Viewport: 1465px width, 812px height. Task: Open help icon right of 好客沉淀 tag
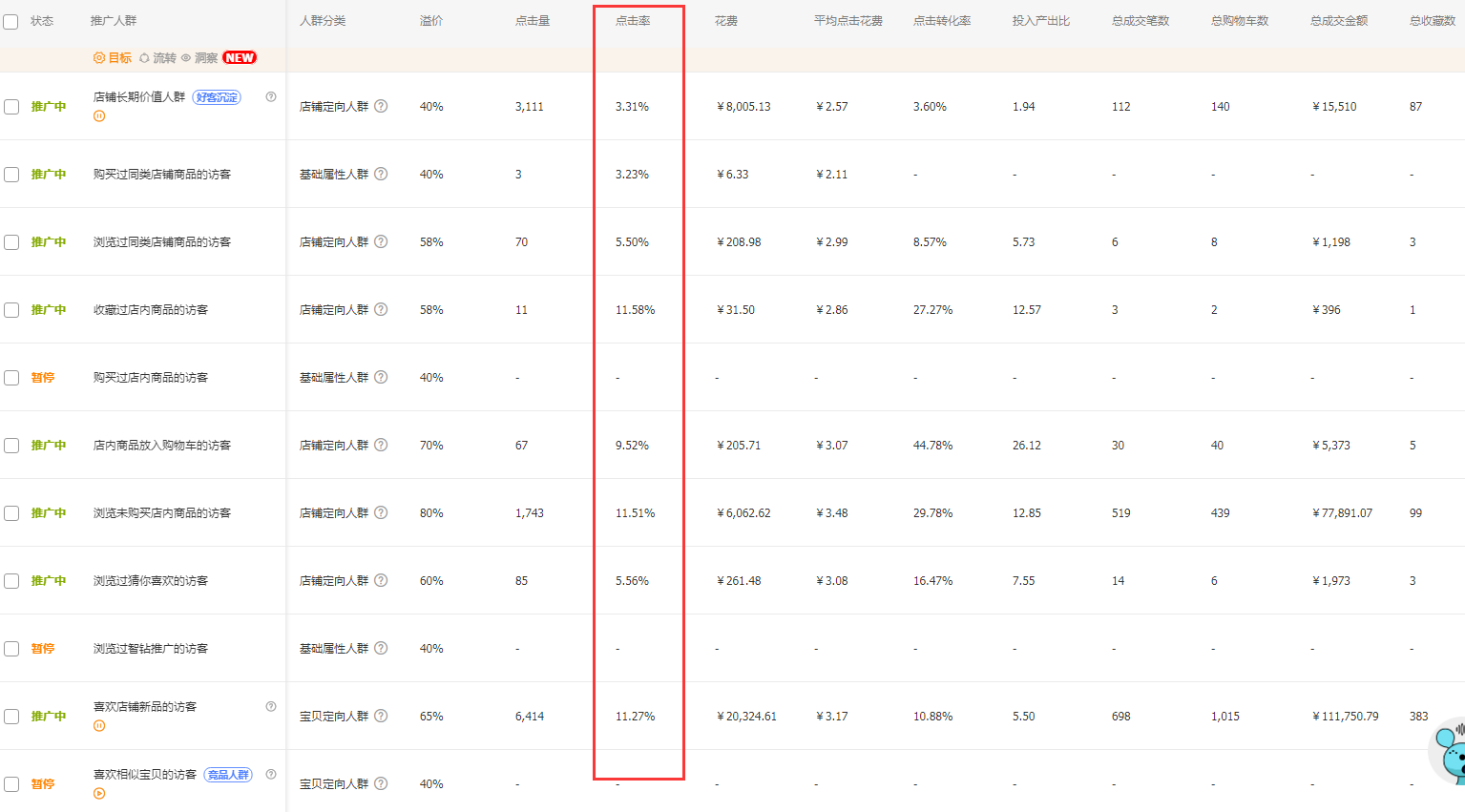pos(271,96)
